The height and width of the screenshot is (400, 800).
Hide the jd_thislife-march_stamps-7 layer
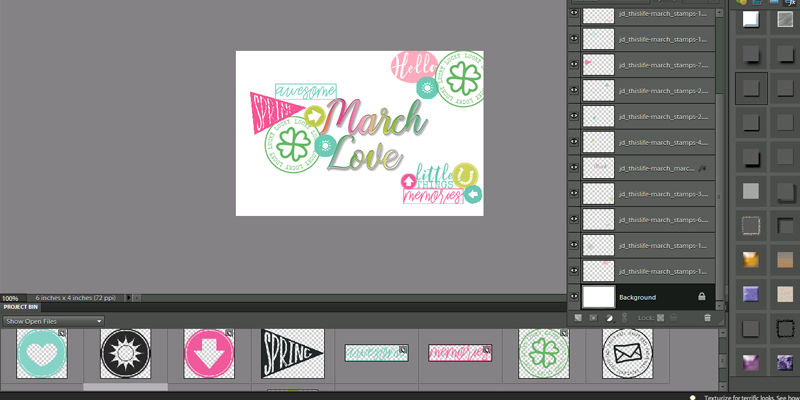[x=574, y=64]
